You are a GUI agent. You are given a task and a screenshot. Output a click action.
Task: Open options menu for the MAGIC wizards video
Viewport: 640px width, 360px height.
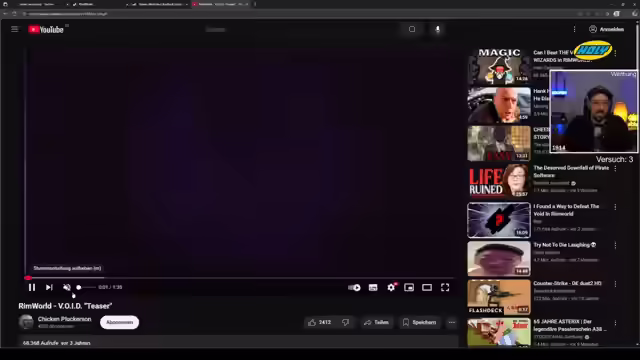tap(615, 53)
